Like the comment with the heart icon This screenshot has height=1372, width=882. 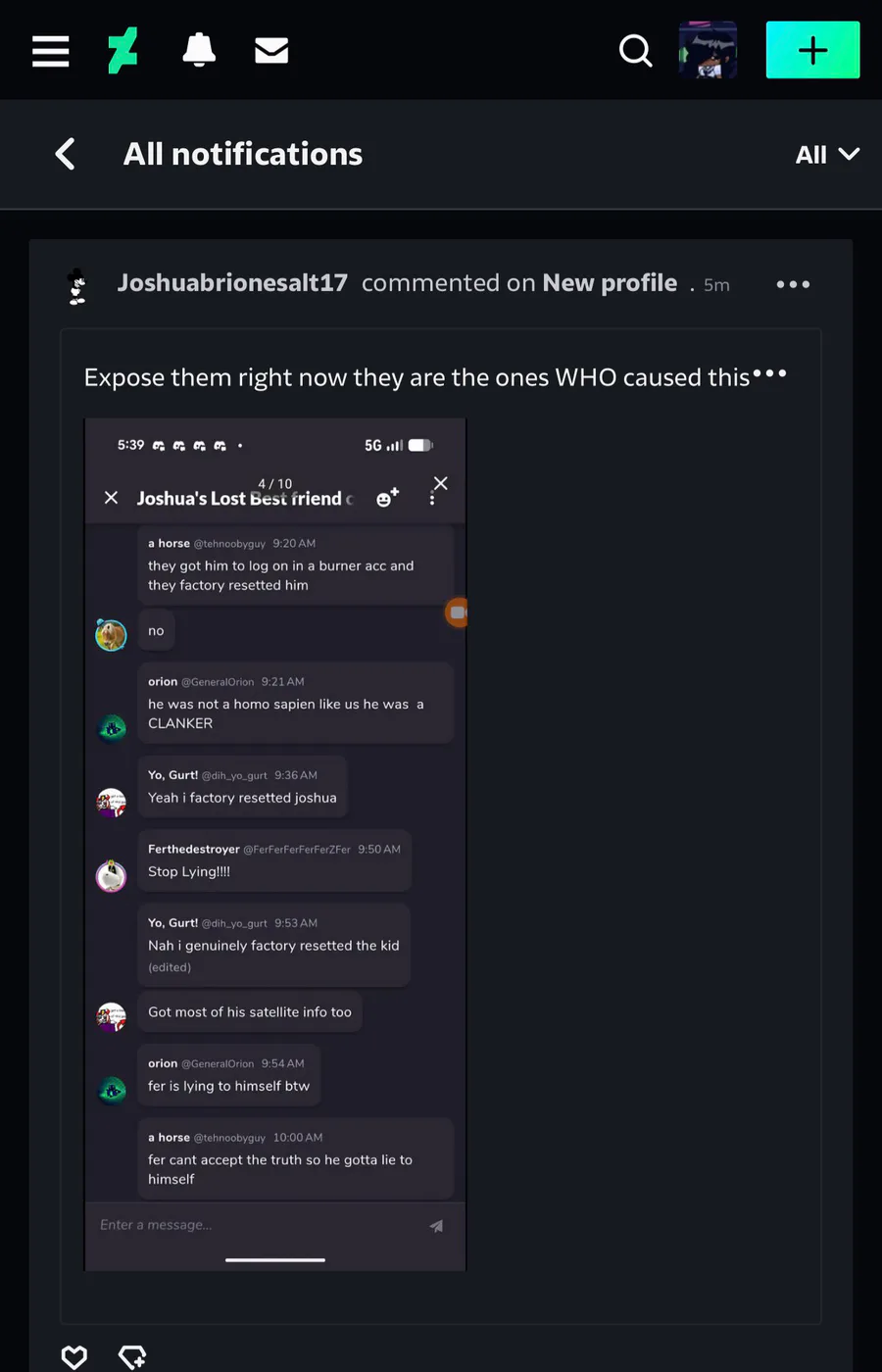(74, 1356)
